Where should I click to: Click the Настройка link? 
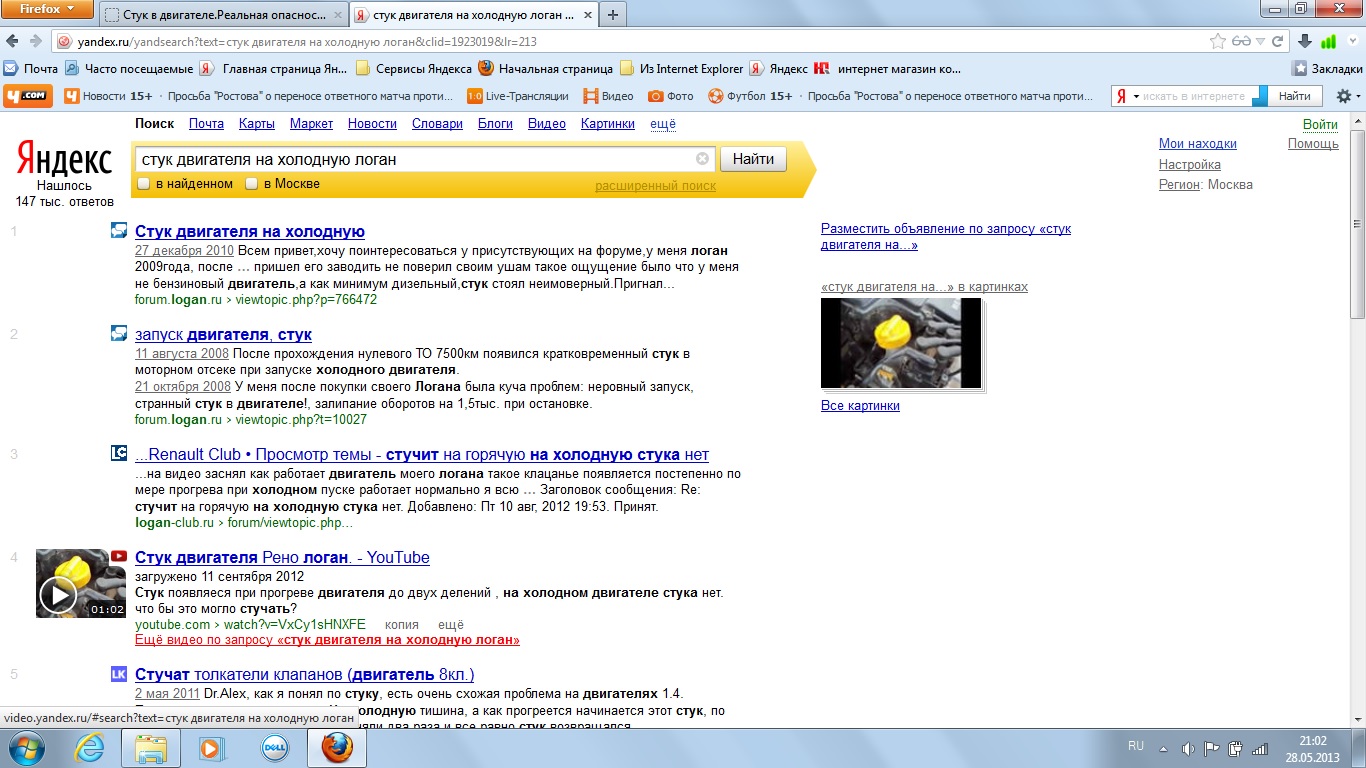coord(1190,164)
